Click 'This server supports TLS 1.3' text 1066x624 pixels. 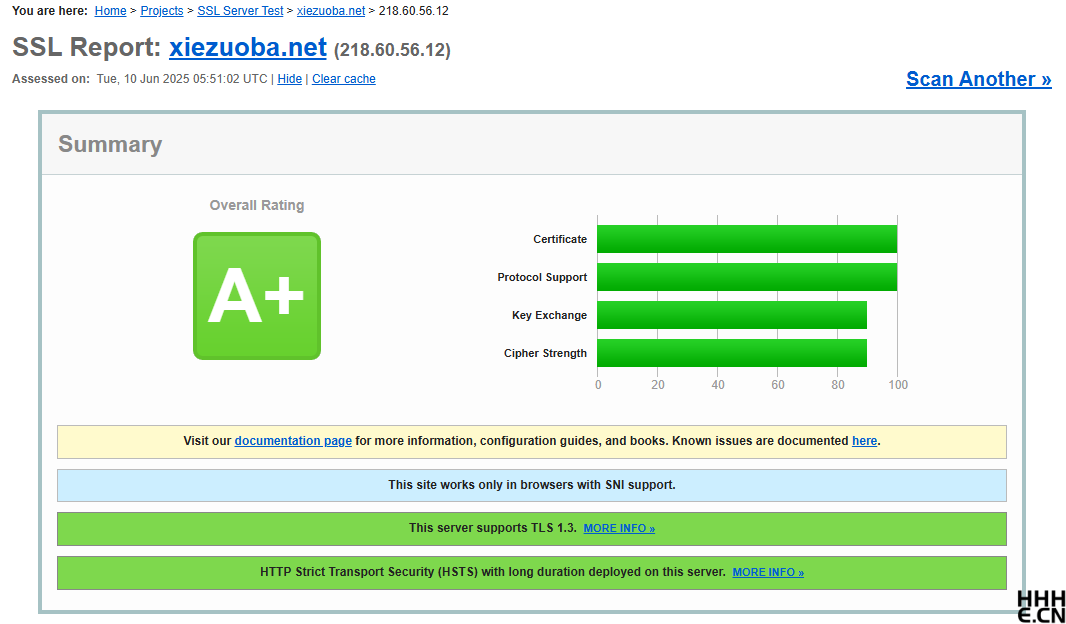click(493, 528)
